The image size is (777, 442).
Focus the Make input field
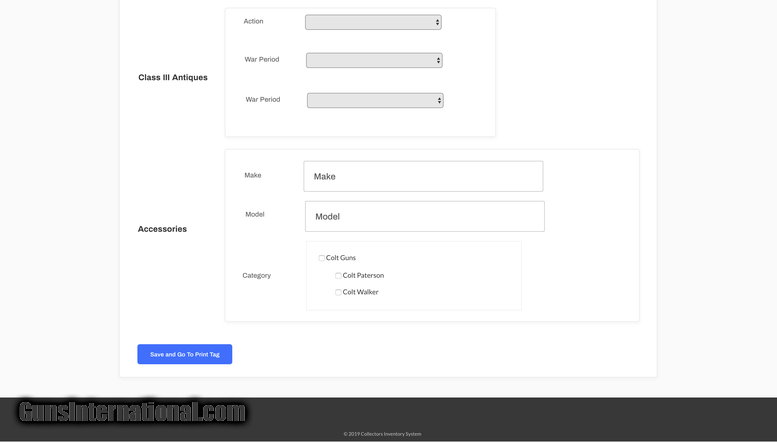(423, 176)
